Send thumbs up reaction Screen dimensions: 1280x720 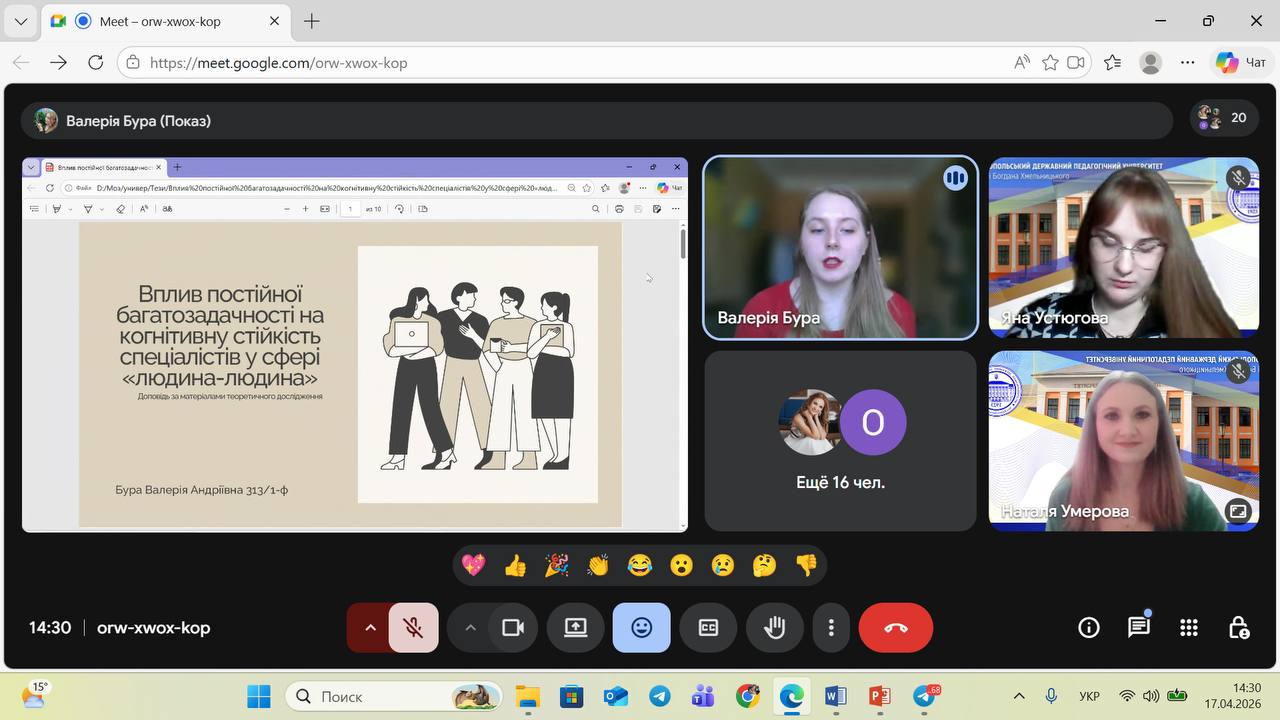click(515, 566)
